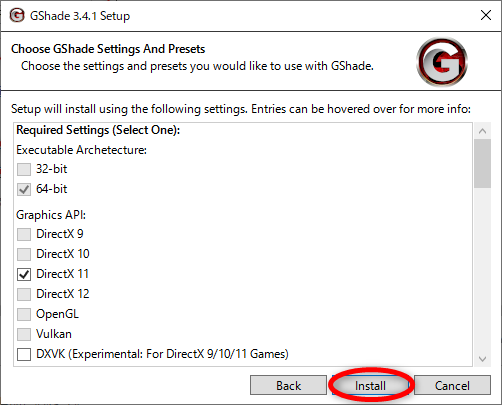Enable the DXVK Experimental option
The height and width of the screenshot is (405, 502).
24,354
